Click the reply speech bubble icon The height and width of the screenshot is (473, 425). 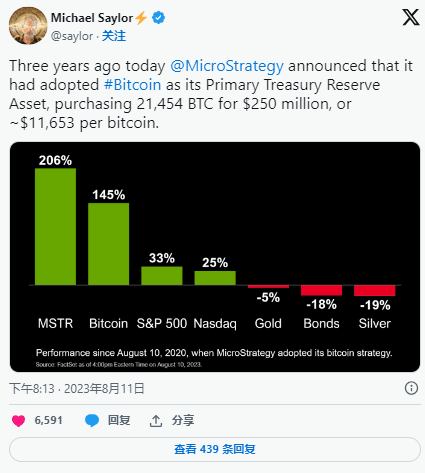92,421
